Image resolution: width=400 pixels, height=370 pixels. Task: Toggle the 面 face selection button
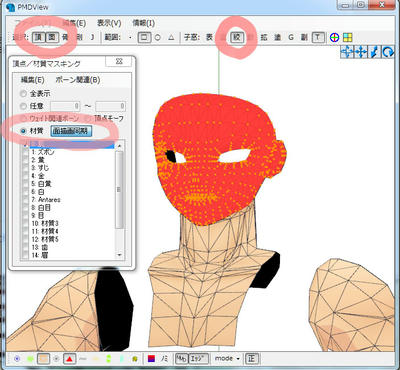[51, 37]
